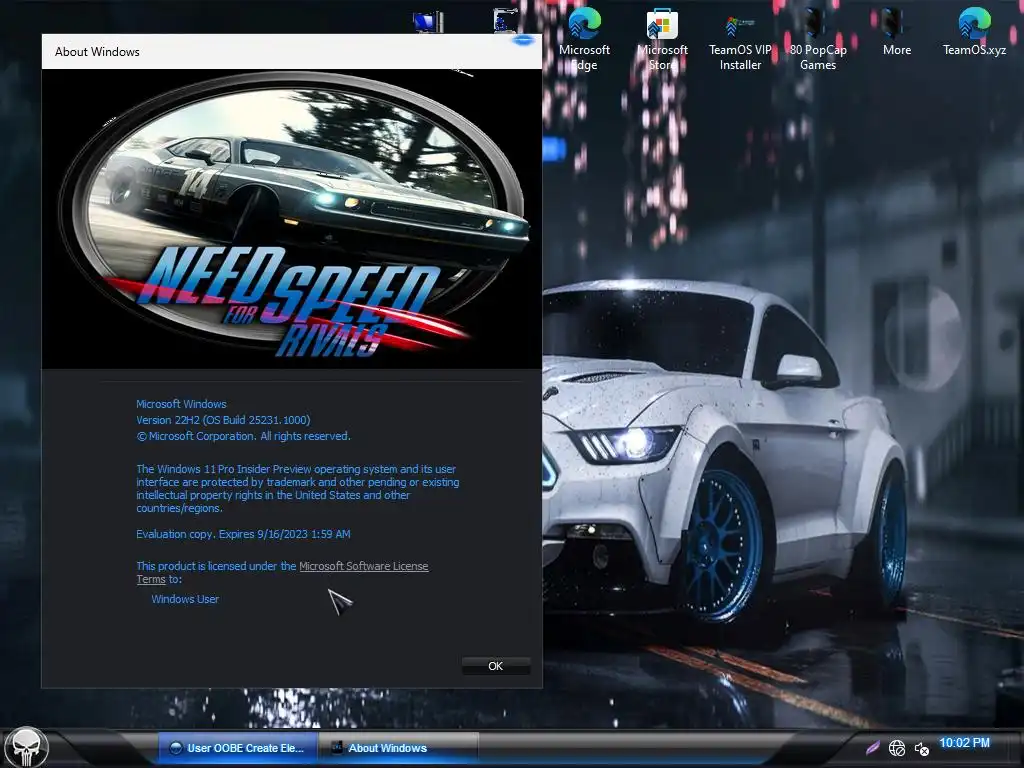
Task: Click the Evaluation copy expiry text
Action: click(x=243, y=534)
